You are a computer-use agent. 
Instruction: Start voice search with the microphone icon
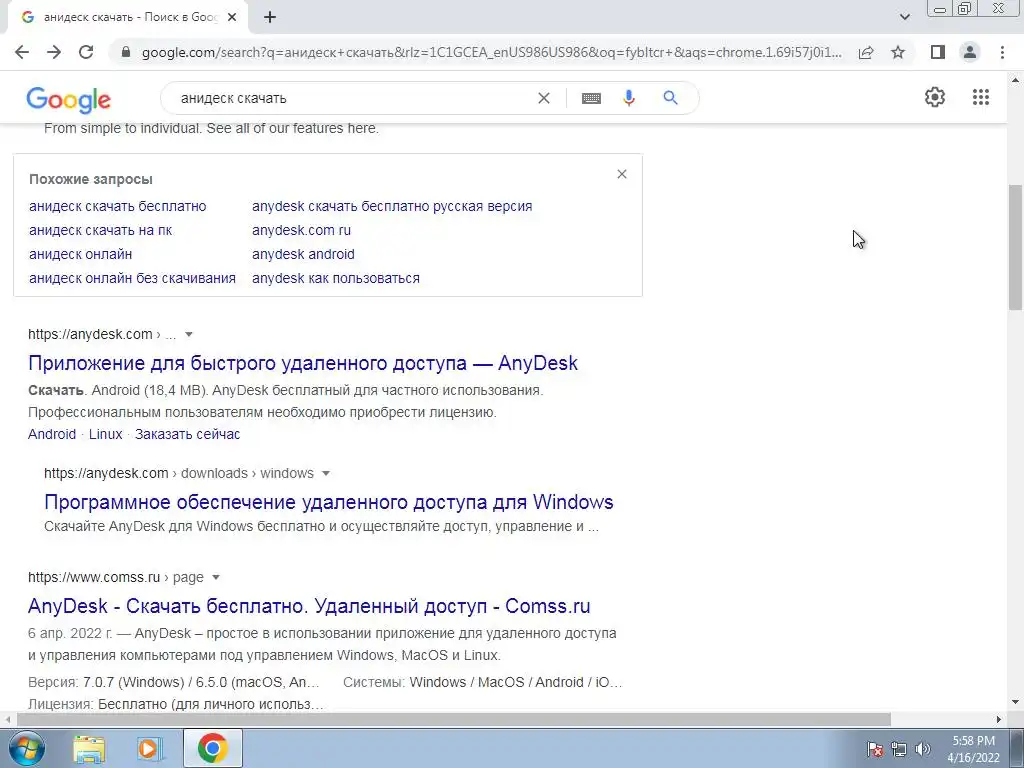pos(629,98)
